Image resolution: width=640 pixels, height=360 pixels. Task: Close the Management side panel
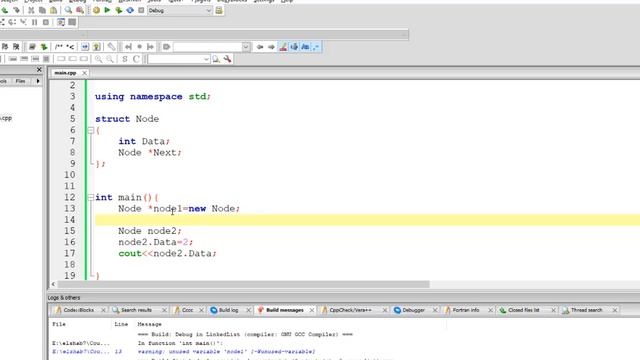pos(39,70)
